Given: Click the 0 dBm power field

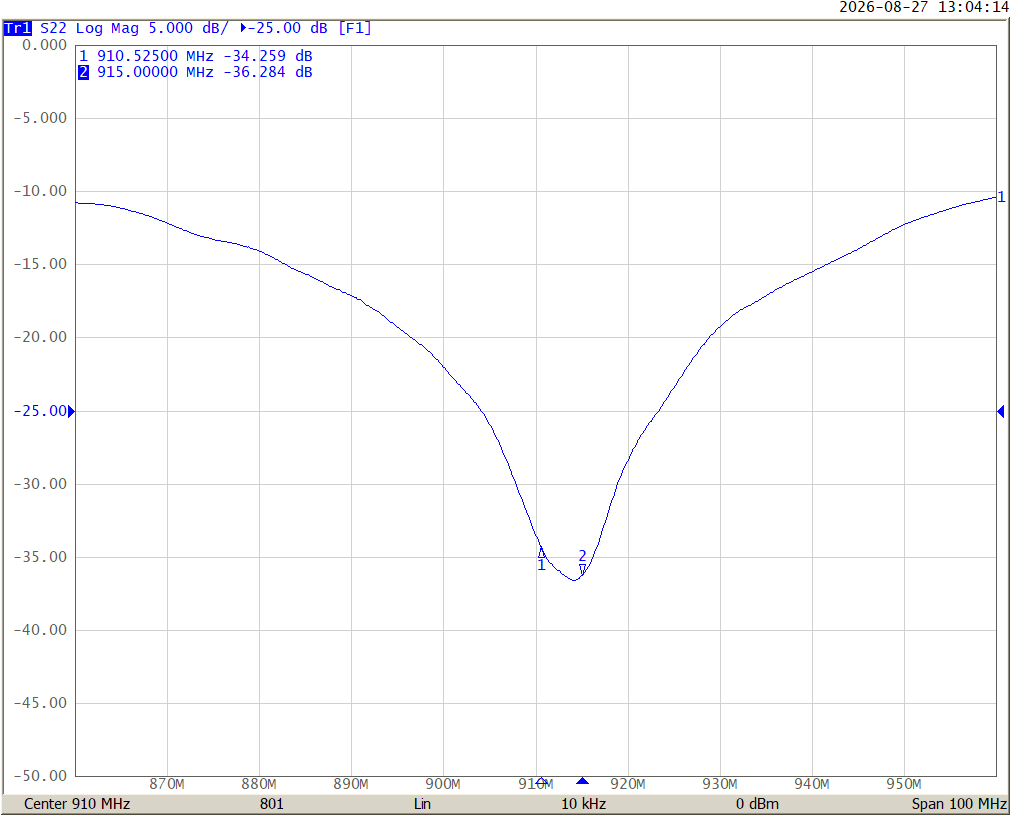Looking at the screenshot, I should [758, 804].
